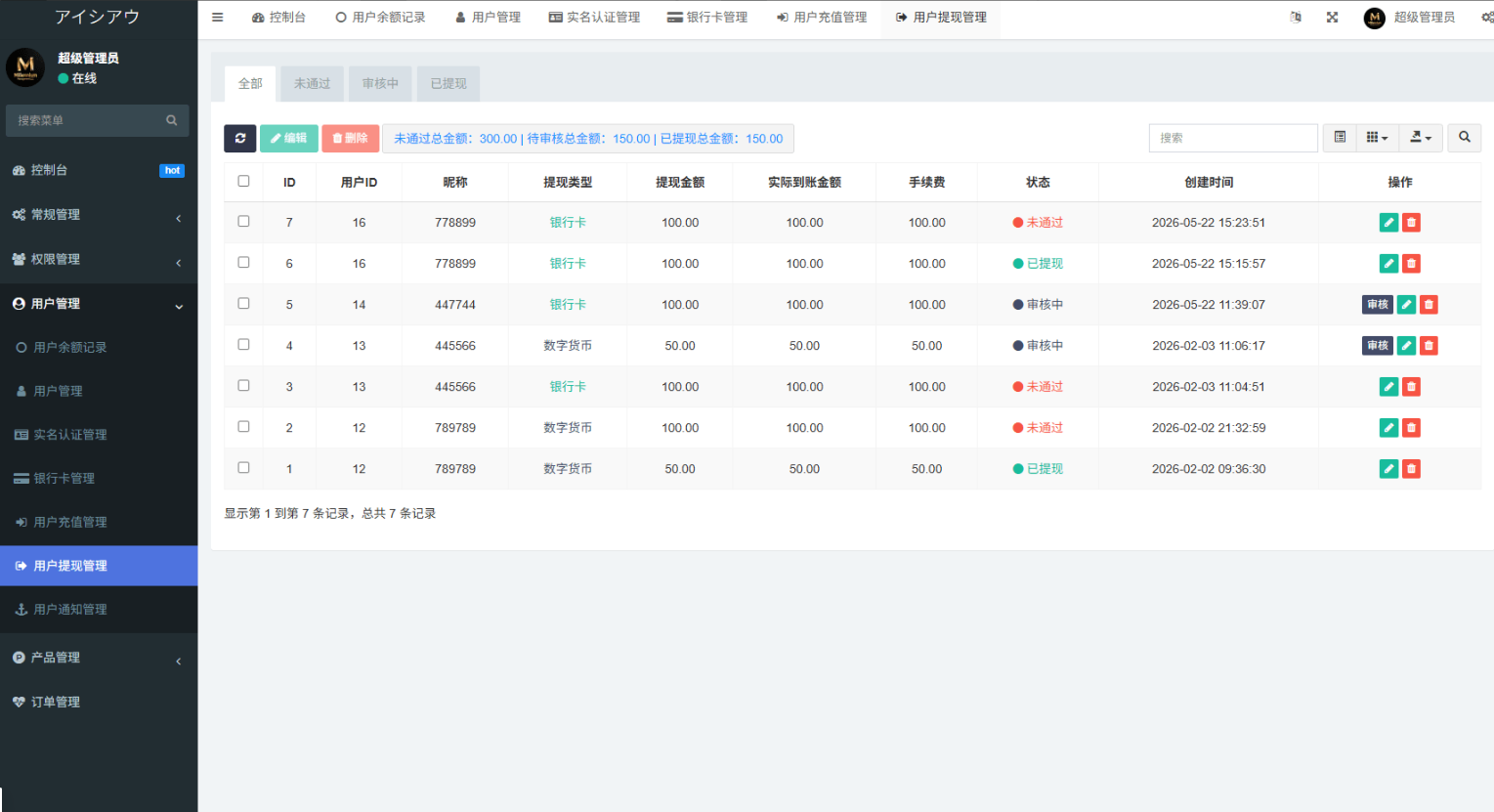Expand the 产品管理 sidebar menu
1494x812 pixels.
[x=99, y=658]
